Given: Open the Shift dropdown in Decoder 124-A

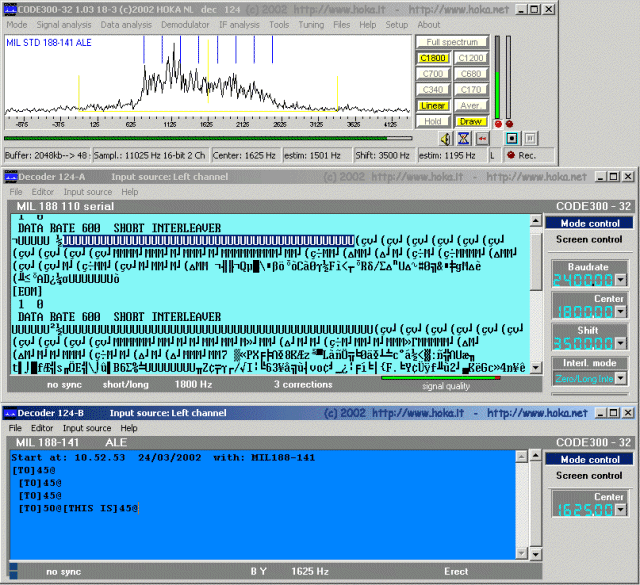Looking at the screenshot, I should (x=620, y=344).
